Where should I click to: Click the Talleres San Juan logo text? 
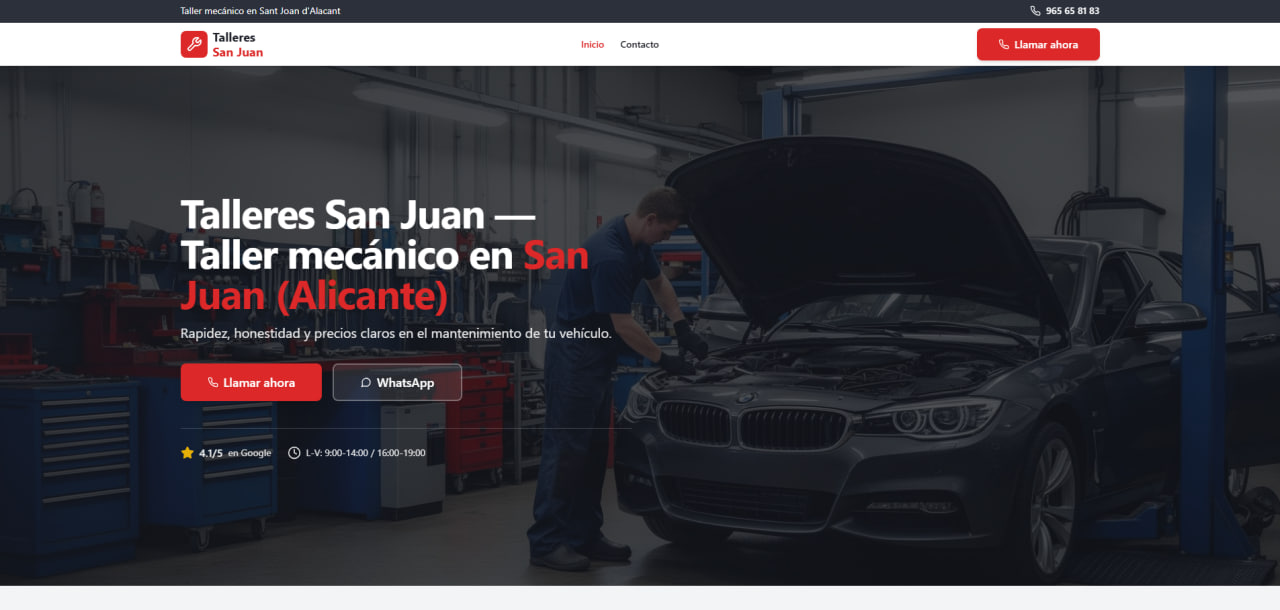(238, 44)
